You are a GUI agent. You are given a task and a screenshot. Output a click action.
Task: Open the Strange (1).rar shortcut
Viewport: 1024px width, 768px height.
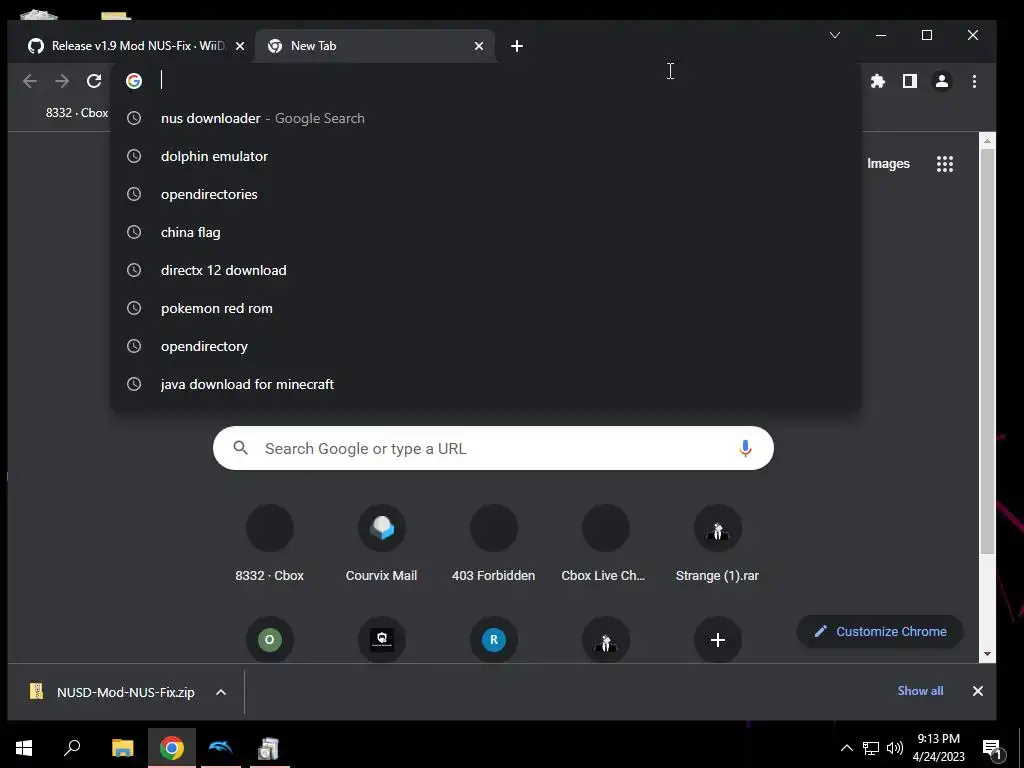coord(717,543)
